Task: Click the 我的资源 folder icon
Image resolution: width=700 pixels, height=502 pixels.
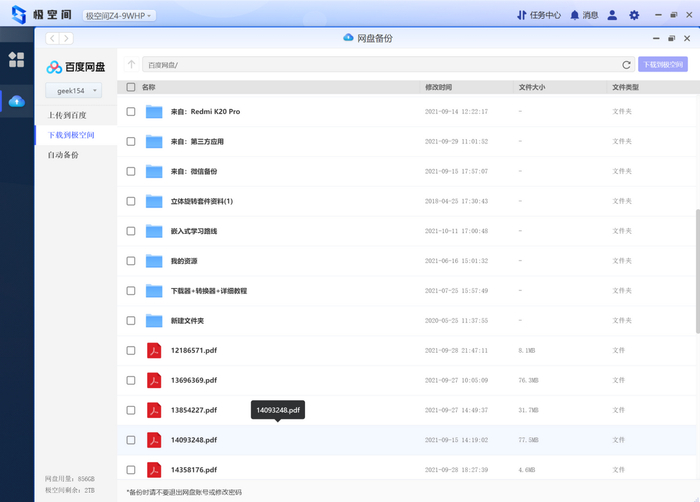Action: click(154, 261)
